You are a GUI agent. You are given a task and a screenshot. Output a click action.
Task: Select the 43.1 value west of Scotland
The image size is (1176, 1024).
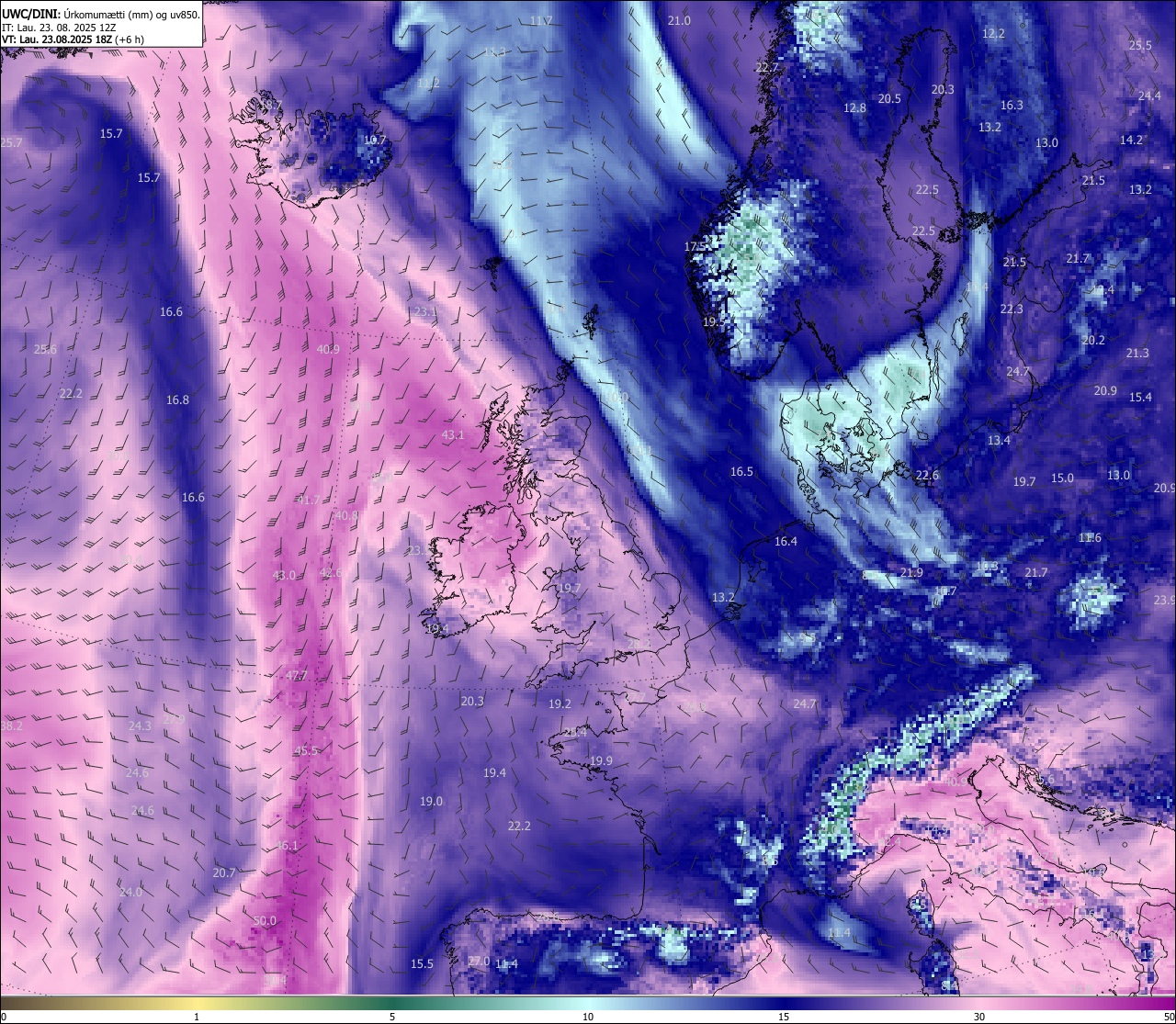tap(453, 434)
